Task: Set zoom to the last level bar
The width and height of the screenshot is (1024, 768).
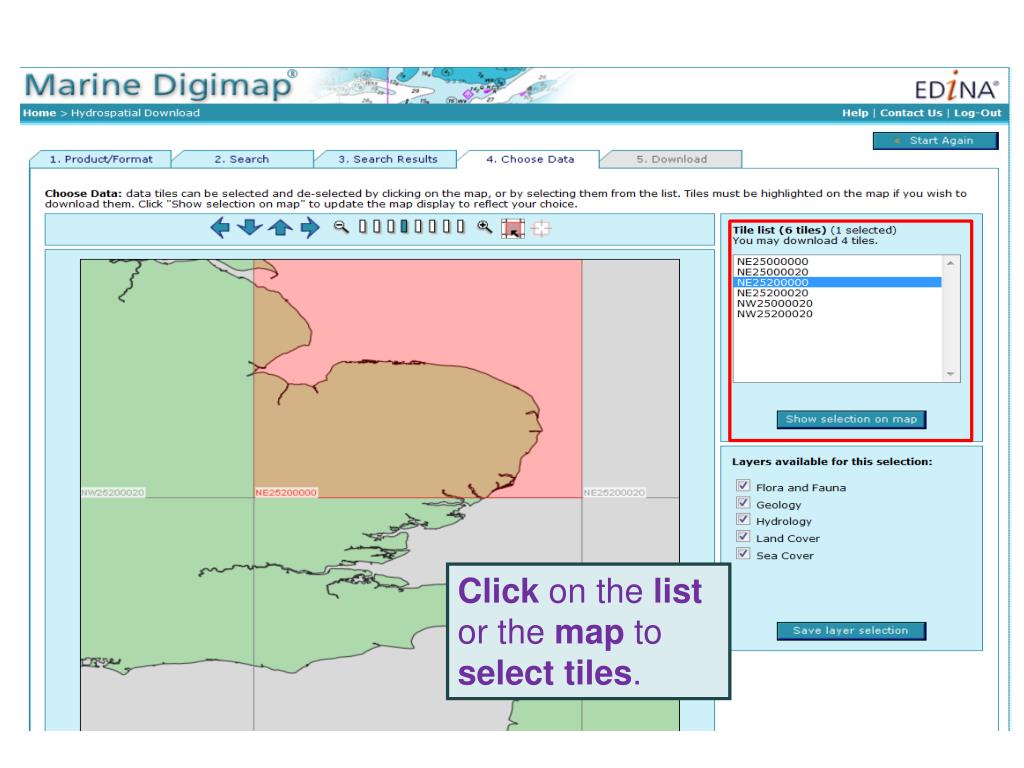Action: (x=460, y=226)
